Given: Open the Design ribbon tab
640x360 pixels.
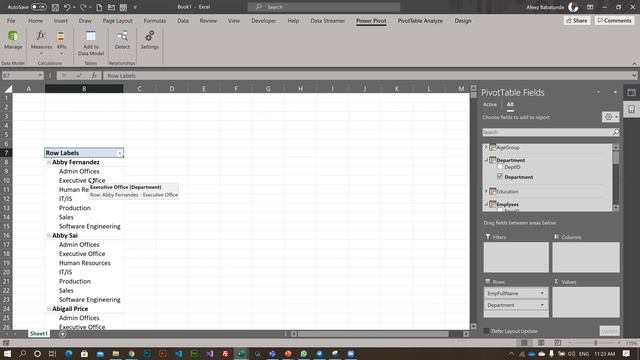Looking at the screenshot, I should click(463, 20).
